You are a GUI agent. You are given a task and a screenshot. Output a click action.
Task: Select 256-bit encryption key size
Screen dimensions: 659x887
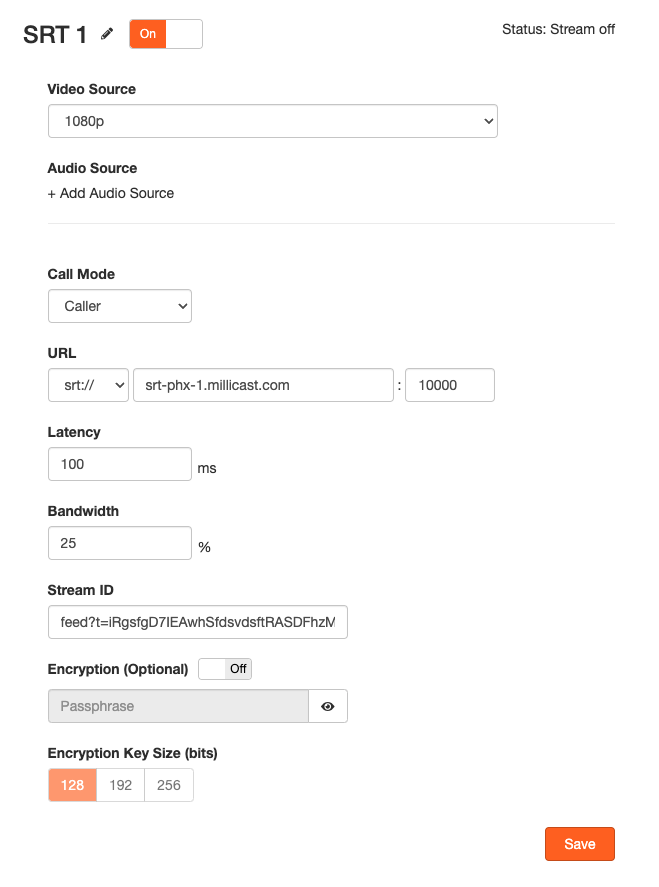point(169,785)
